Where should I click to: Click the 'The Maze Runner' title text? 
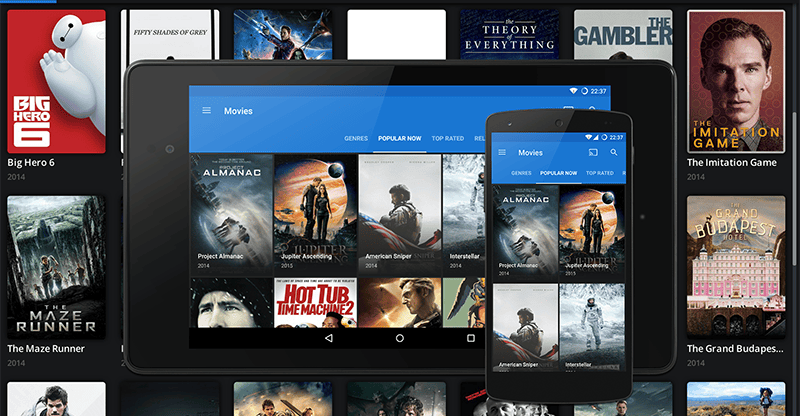[46, 349]
